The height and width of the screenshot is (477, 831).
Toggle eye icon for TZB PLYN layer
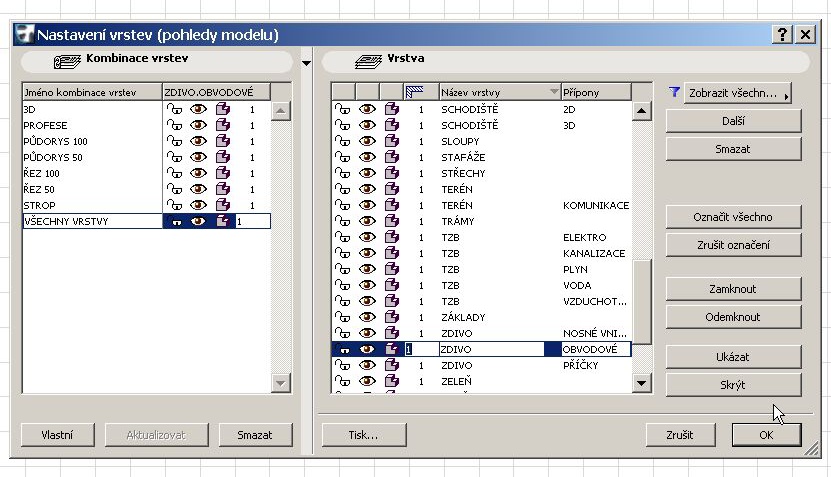[367, 269]
